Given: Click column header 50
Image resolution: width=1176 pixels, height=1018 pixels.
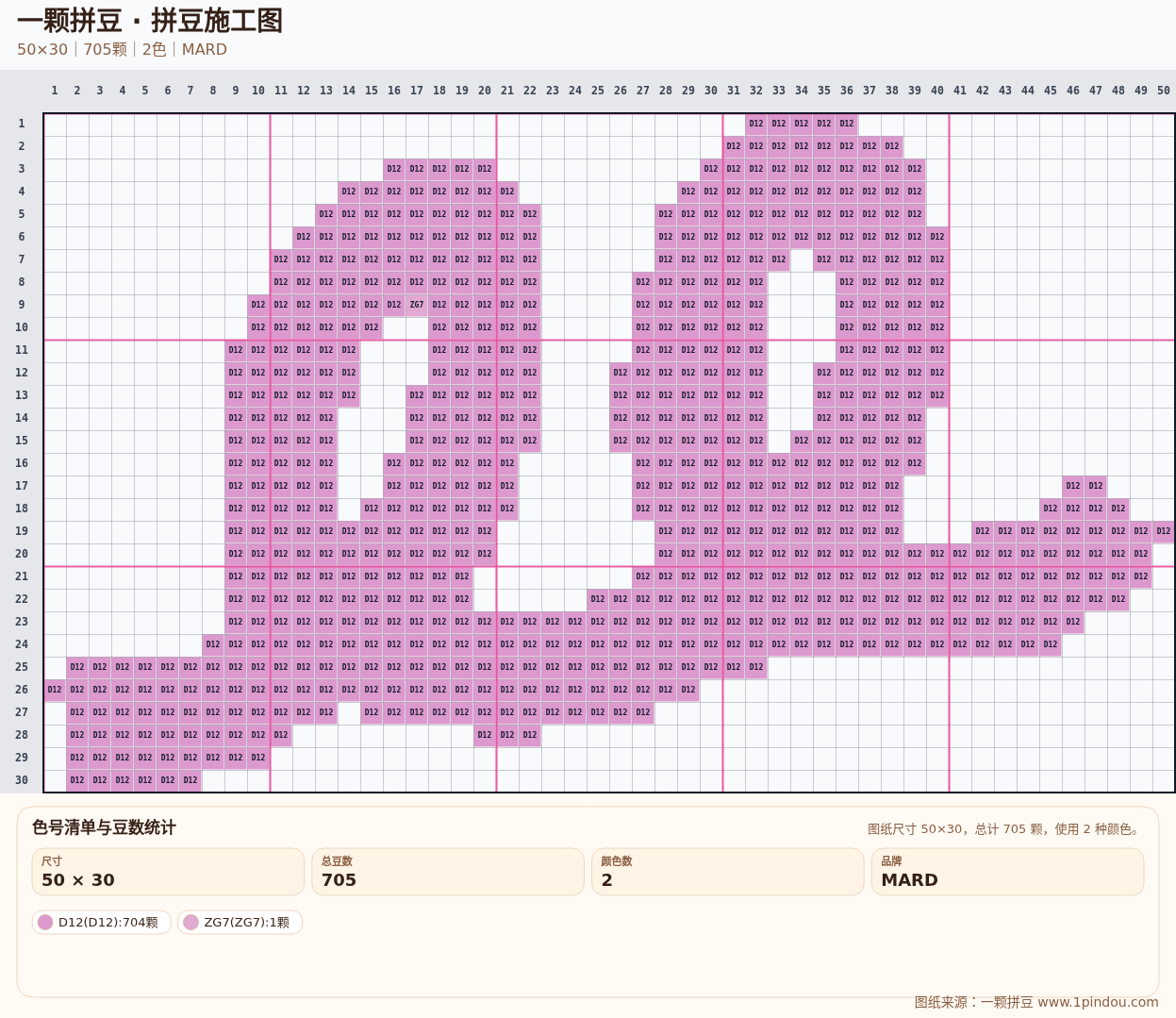Looking at the screenshot, I should tap(1164, 91).
